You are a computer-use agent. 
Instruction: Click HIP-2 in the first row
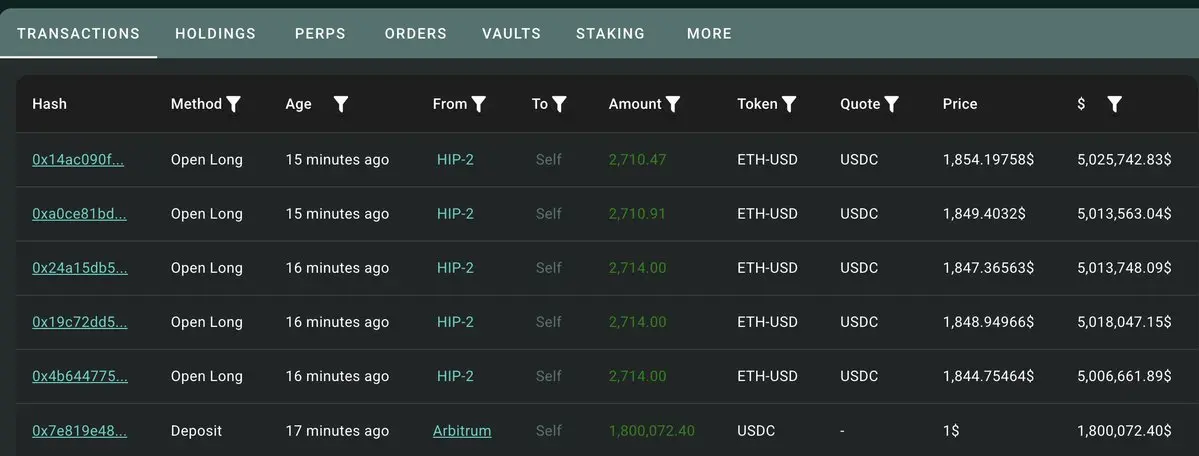[455, 160]
